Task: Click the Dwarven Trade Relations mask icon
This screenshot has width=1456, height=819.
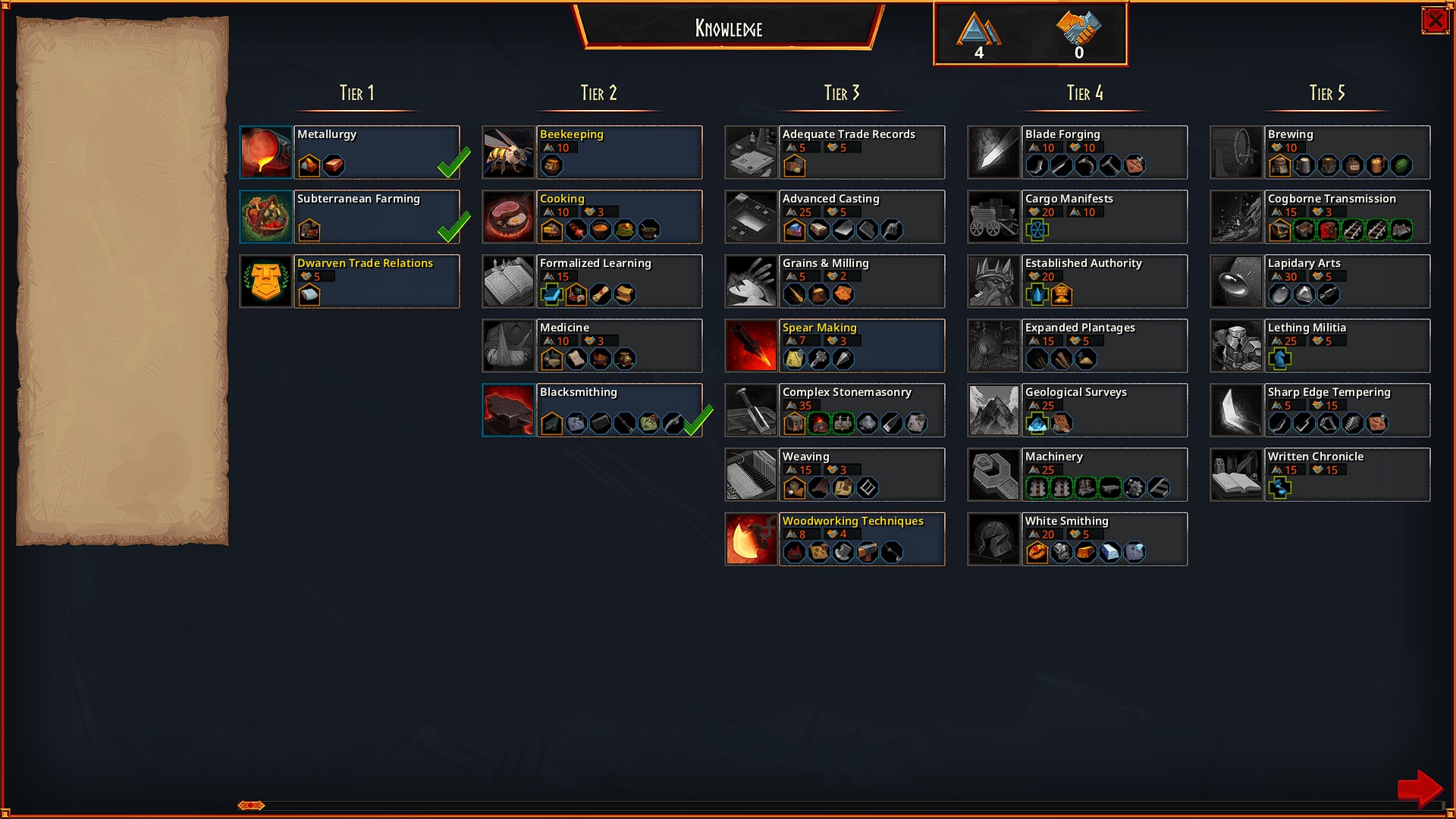Action: [x=266, y=281]
